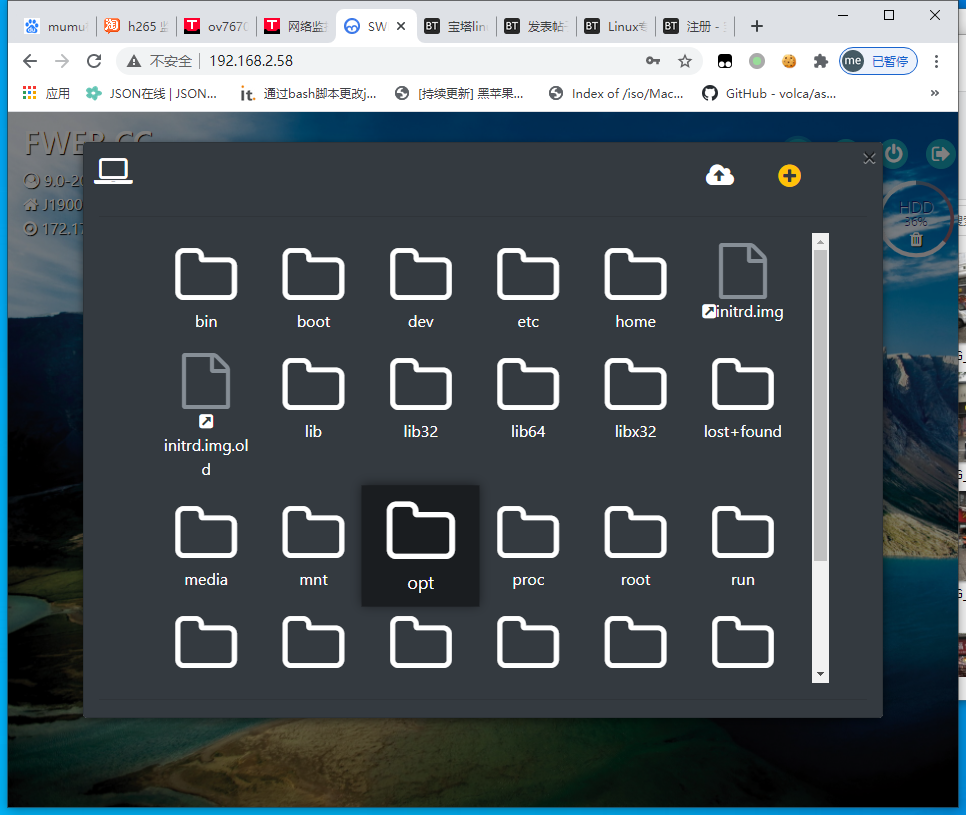This screenshot has height=815, width=966.
Task: Open the root folder
Action: click(x=635, y=545)
